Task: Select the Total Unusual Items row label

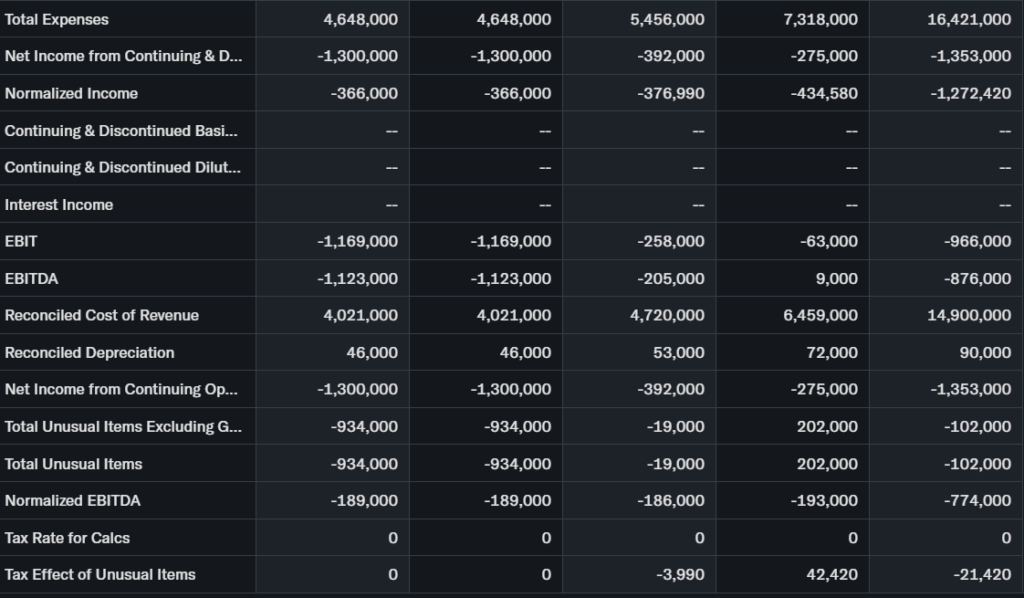Action: pos(73,464)
